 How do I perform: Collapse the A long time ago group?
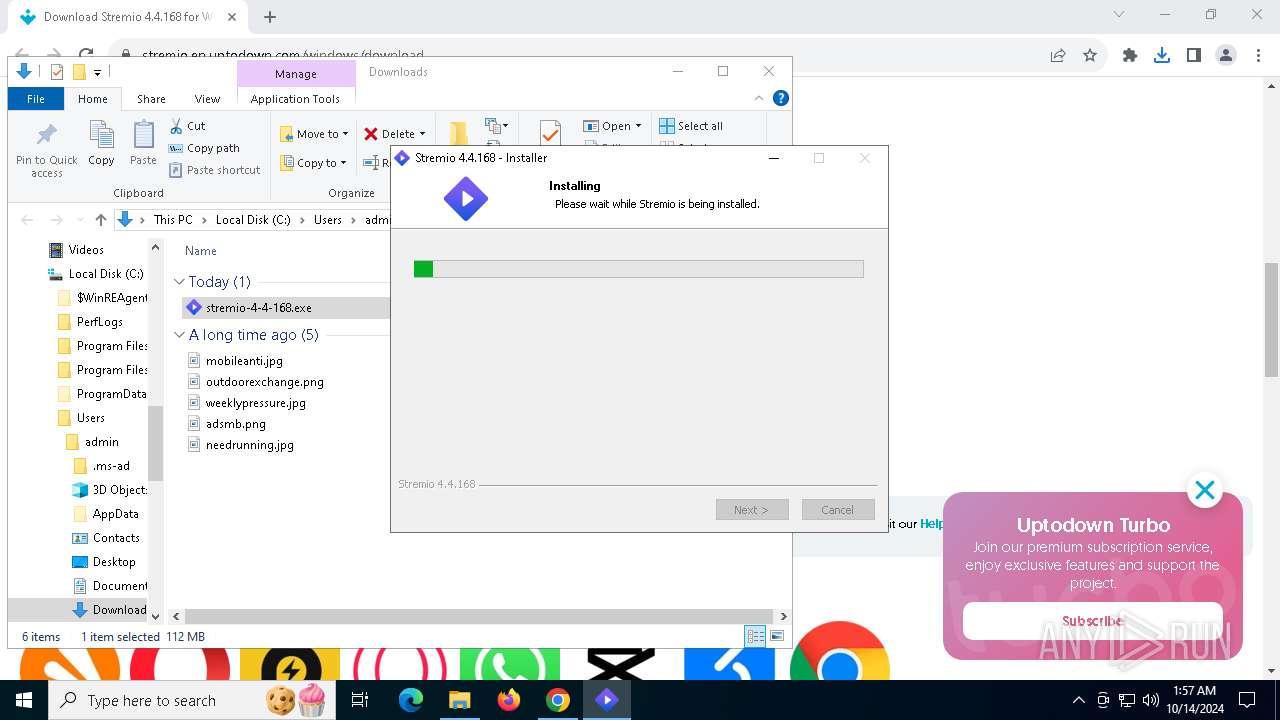(x=179, y=335)
